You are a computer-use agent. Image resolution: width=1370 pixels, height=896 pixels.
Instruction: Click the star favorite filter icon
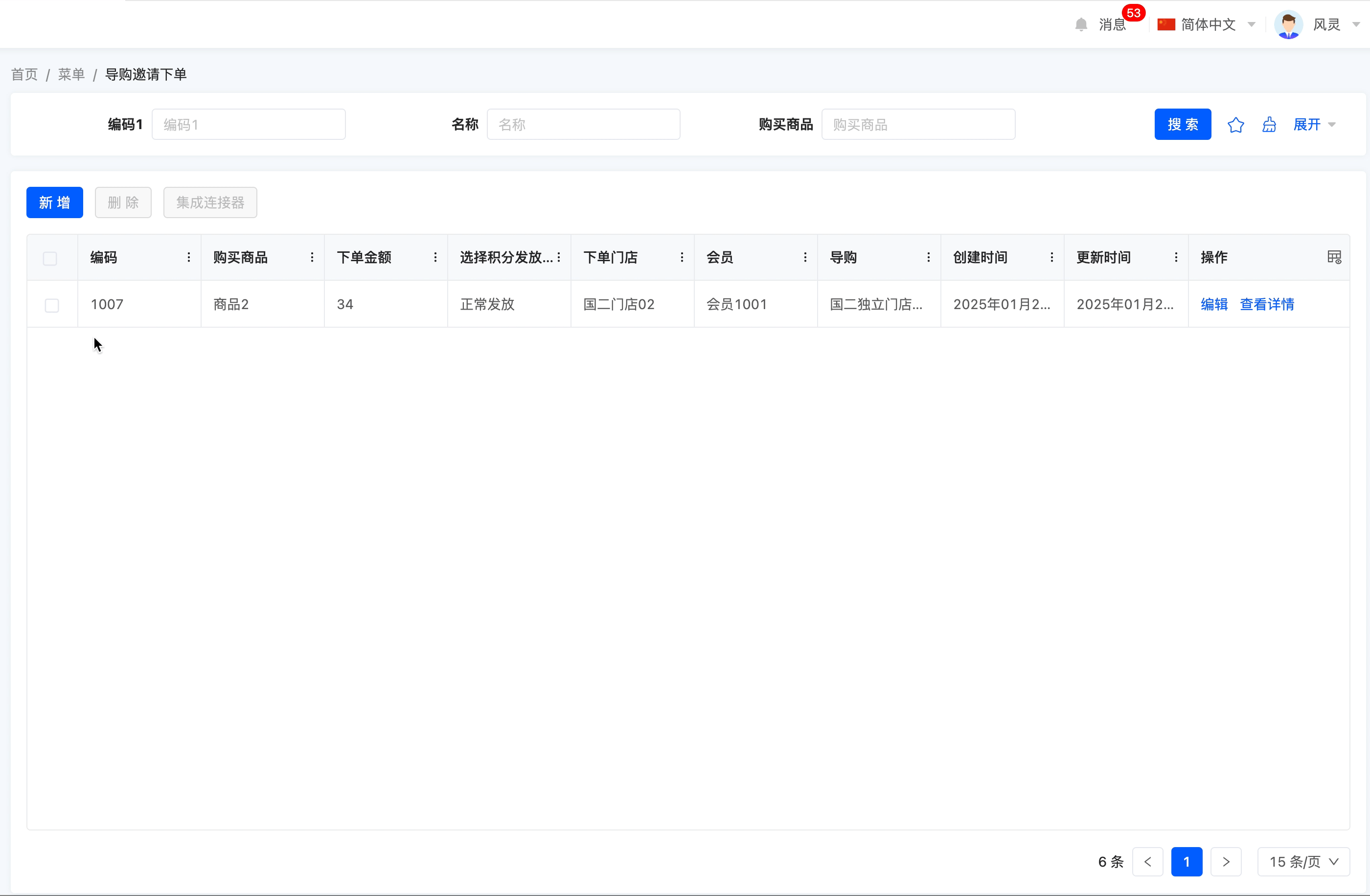coord(1235,125)
